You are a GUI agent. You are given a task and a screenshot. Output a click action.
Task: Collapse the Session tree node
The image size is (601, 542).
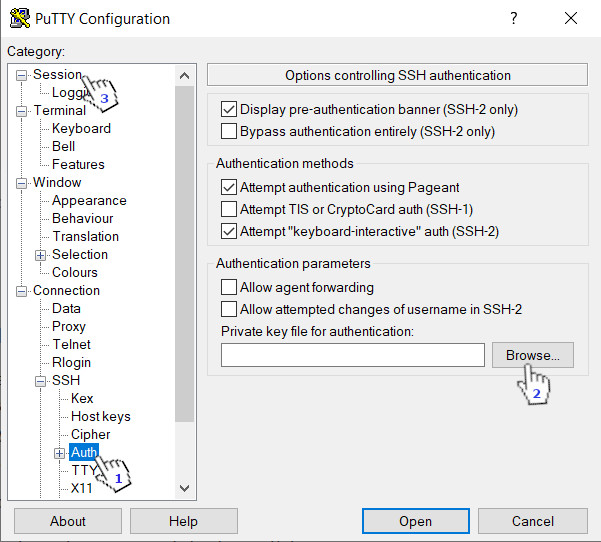21,76
